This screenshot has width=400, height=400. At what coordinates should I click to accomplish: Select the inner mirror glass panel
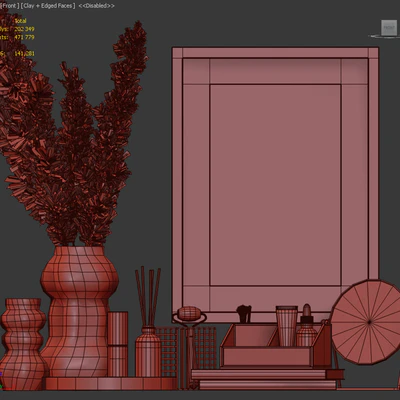pos(275,185)
